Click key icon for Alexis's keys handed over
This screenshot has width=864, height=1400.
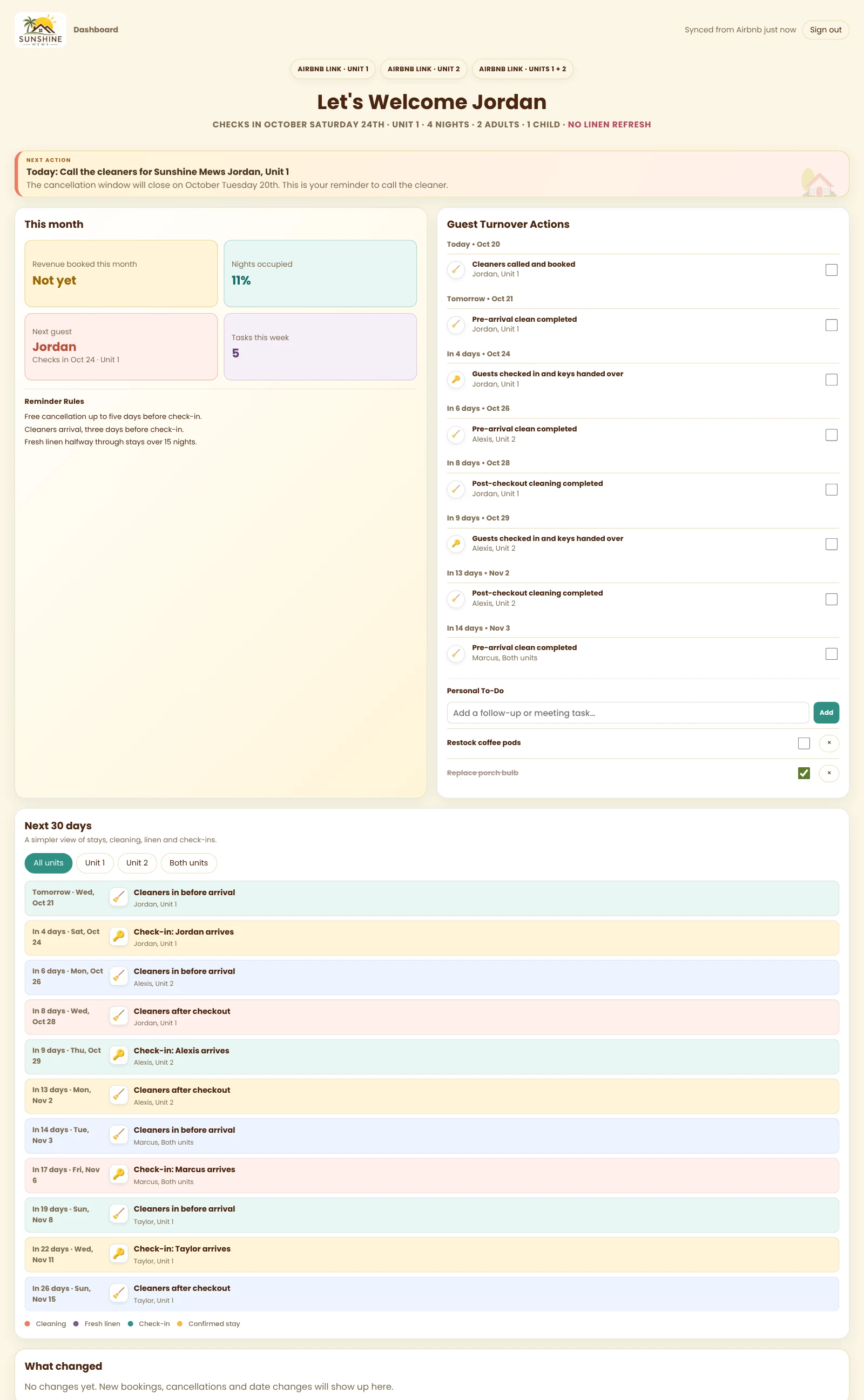point(455,544)
